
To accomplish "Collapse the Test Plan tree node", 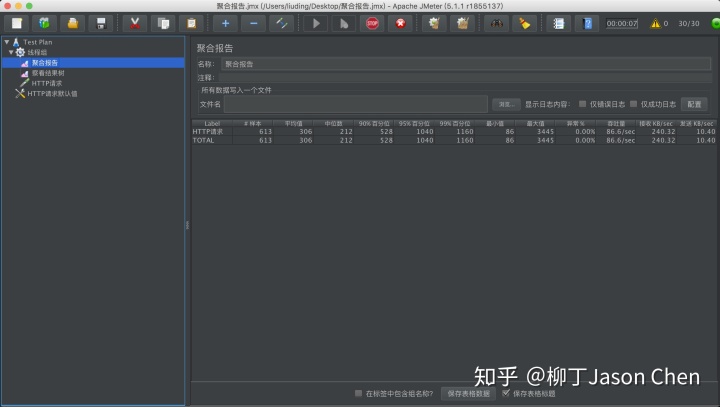I will [7, 42].
